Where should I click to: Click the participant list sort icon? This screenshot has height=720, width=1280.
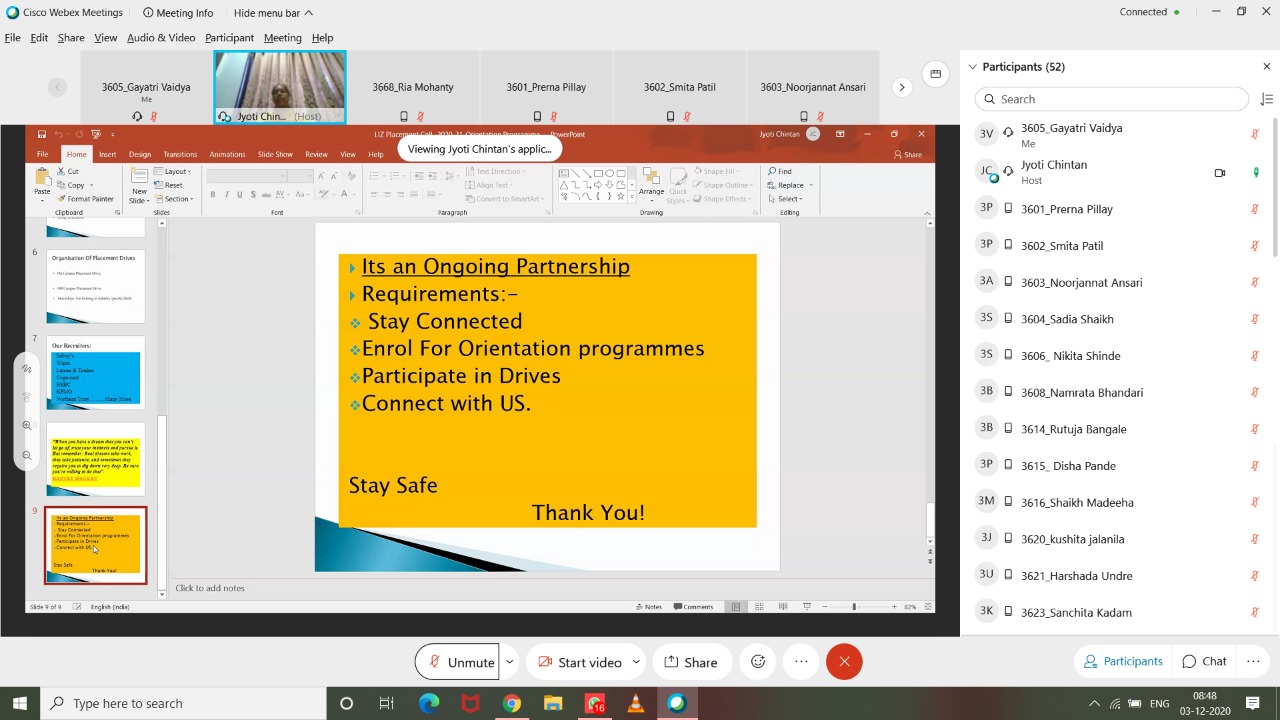(1266, 99)
